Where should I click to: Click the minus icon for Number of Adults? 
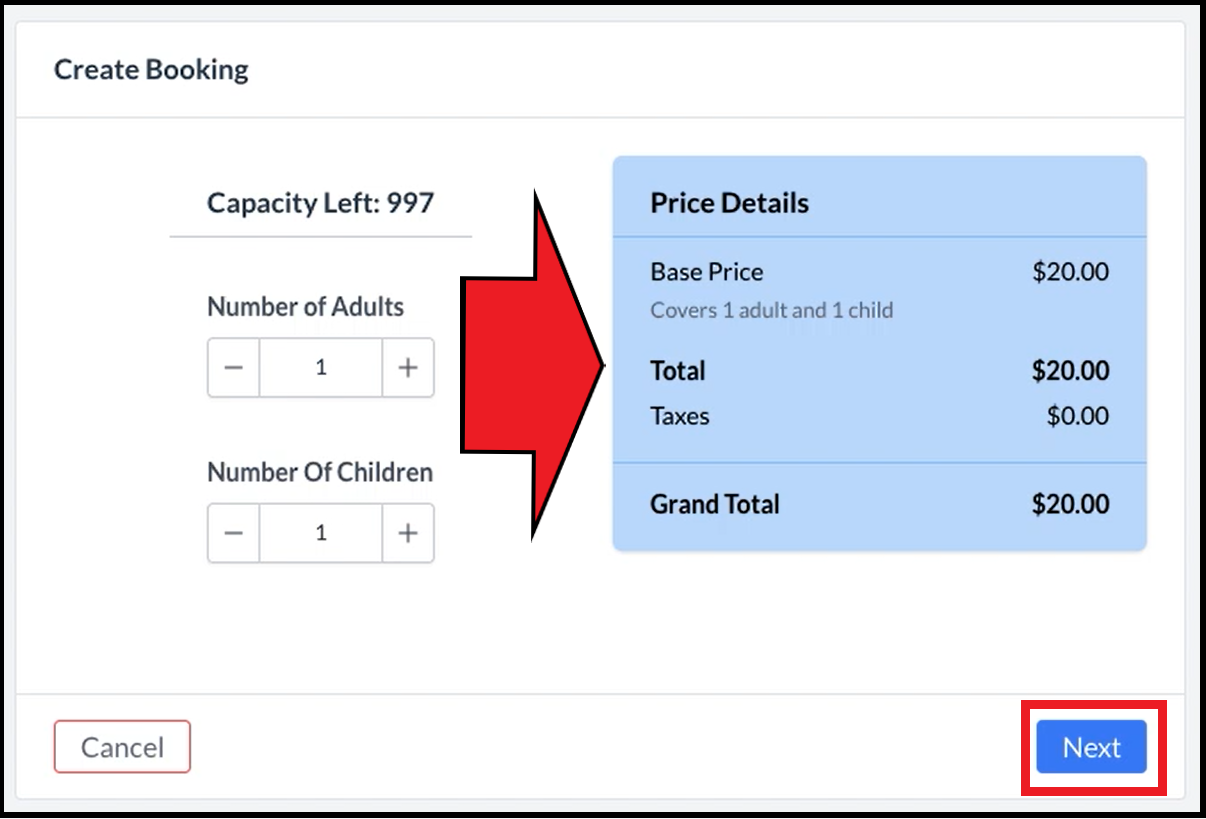(233, 367)
